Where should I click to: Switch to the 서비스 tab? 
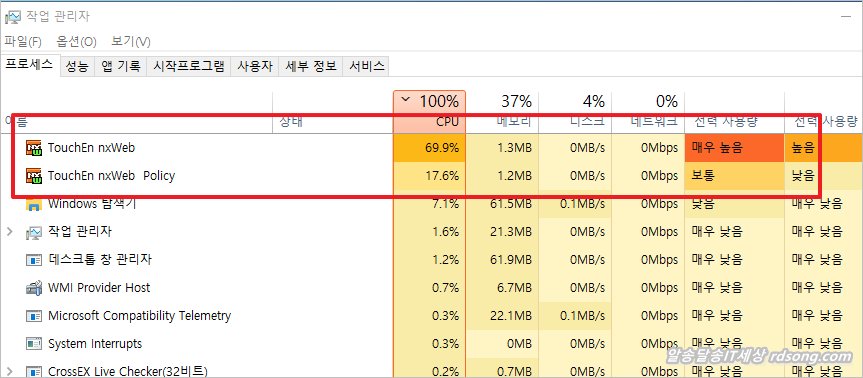click(x=366, y=67)
